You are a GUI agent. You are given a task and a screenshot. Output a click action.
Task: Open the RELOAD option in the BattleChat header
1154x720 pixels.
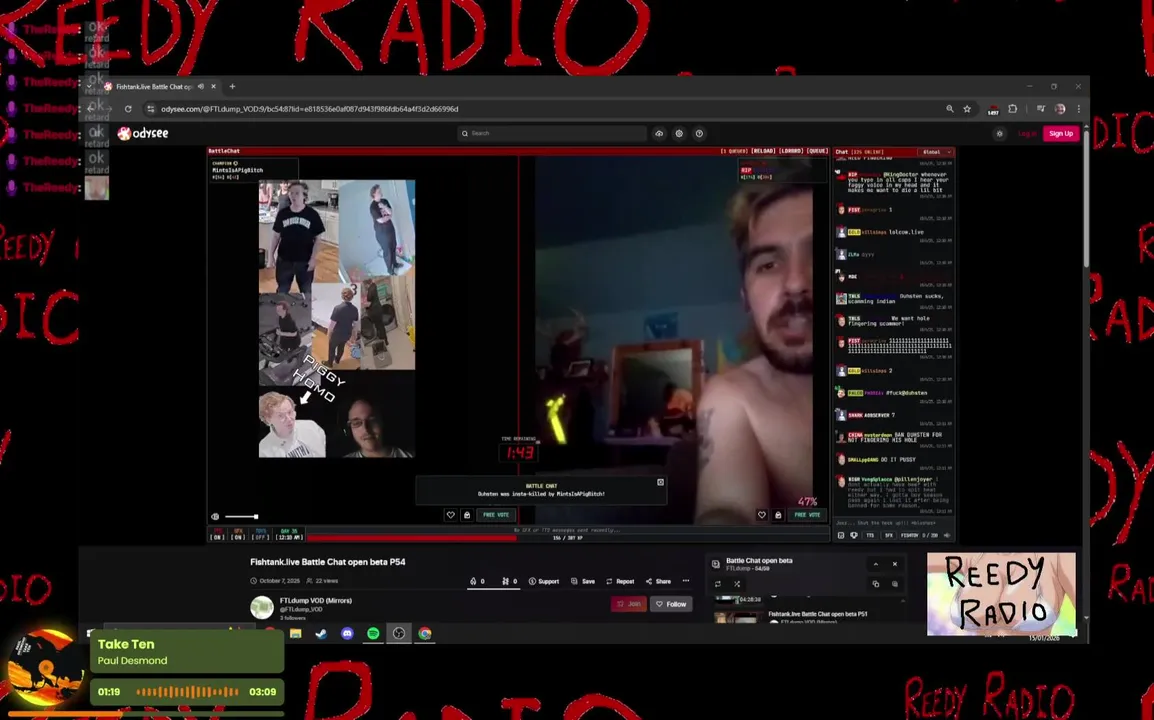click(763, 151)
